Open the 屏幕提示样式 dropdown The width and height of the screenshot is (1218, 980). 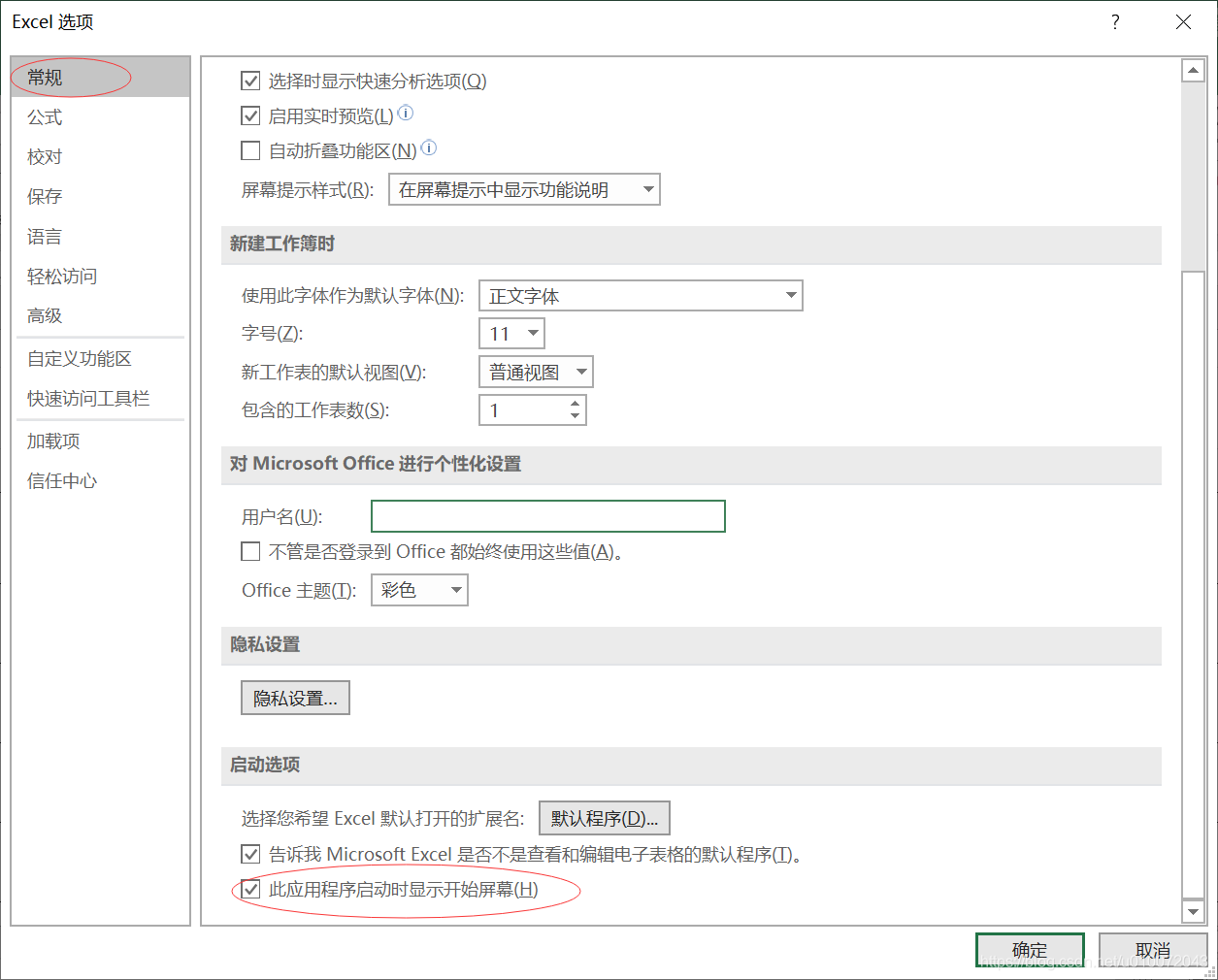[648, 189]
